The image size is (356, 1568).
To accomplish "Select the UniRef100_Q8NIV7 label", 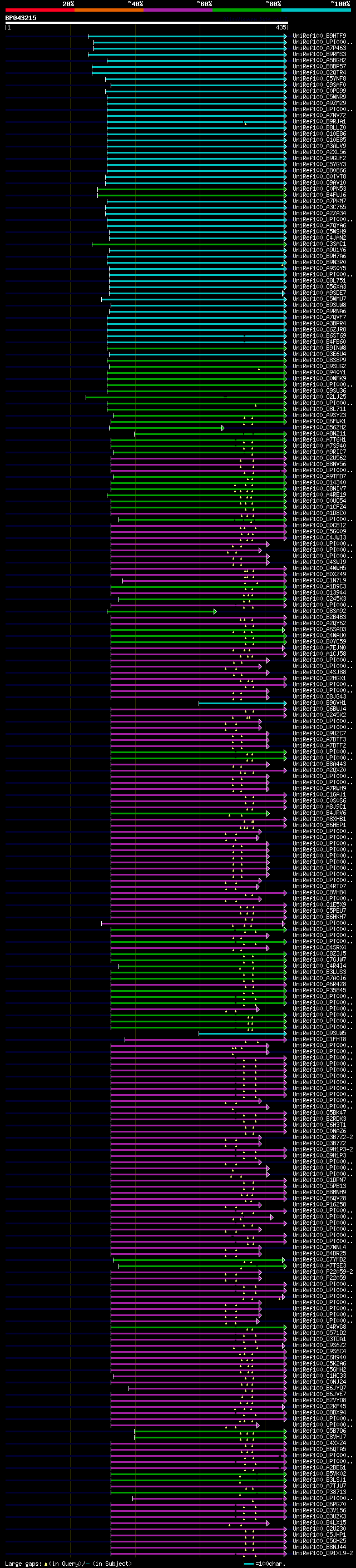I will tap(319, 489).
